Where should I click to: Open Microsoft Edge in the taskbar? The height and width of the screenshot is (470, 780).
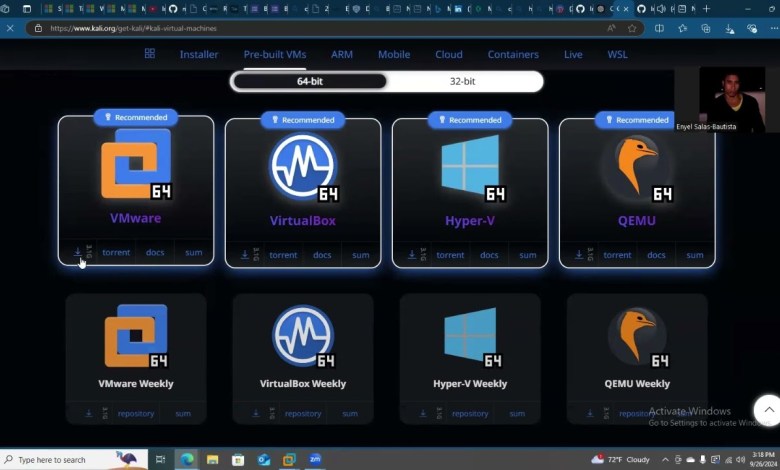[187, 459]
